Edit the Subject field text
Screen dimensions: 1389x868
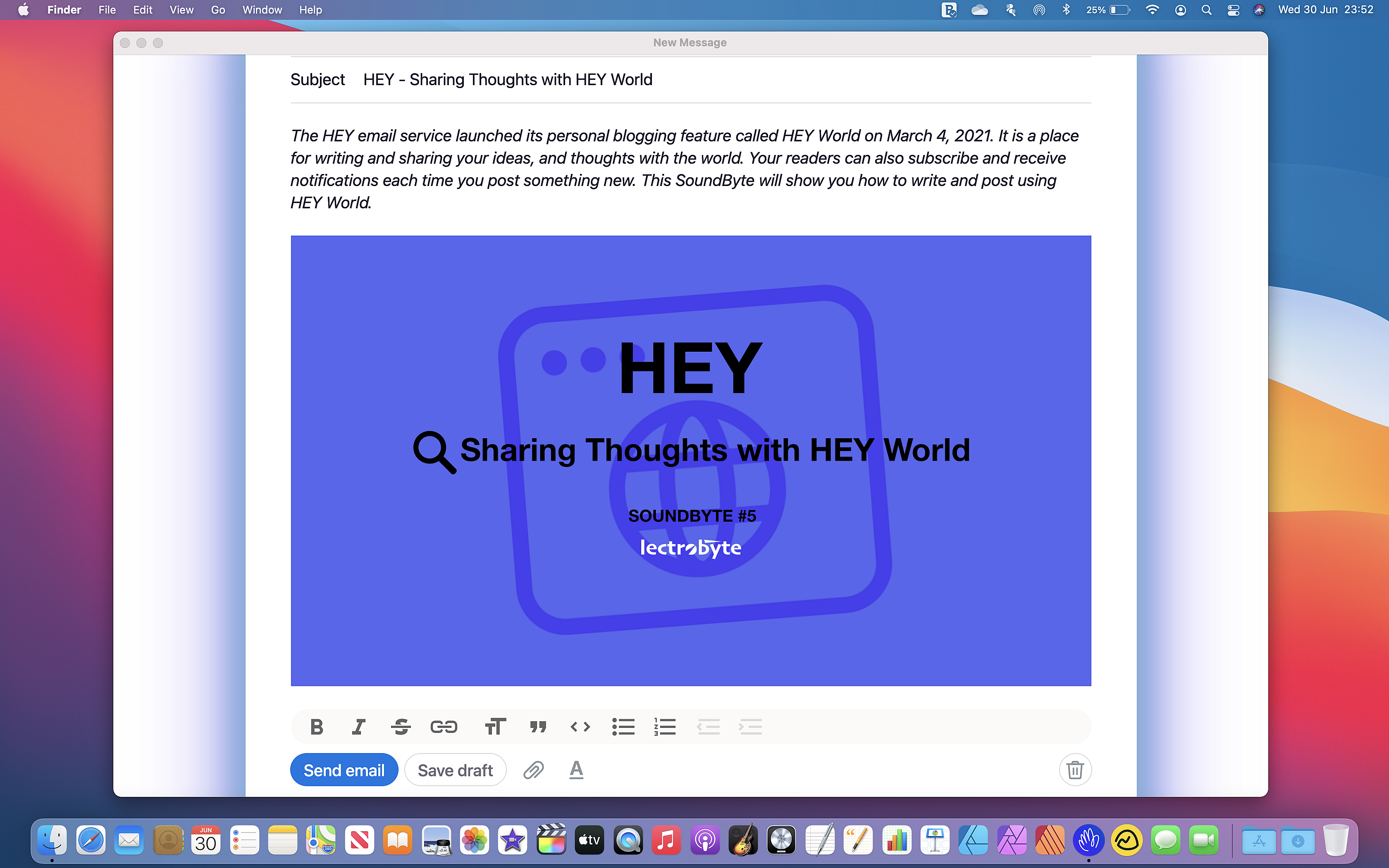(x=508, y=79)
